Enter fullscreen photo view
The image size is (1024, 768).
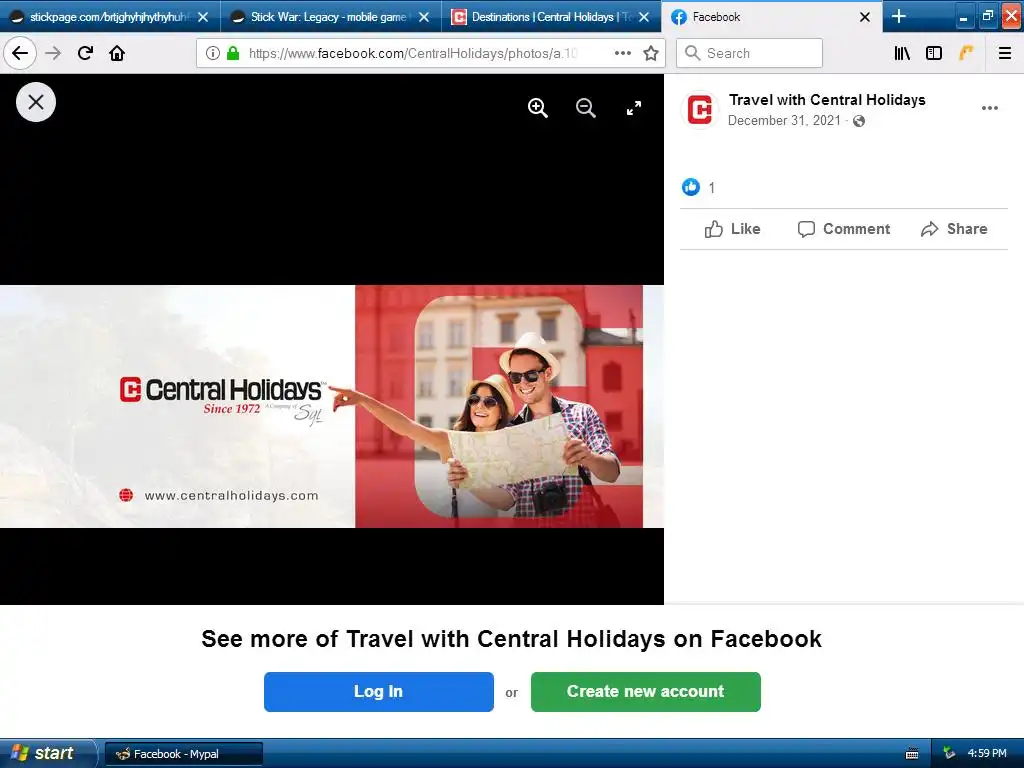(x=633, y=108)
